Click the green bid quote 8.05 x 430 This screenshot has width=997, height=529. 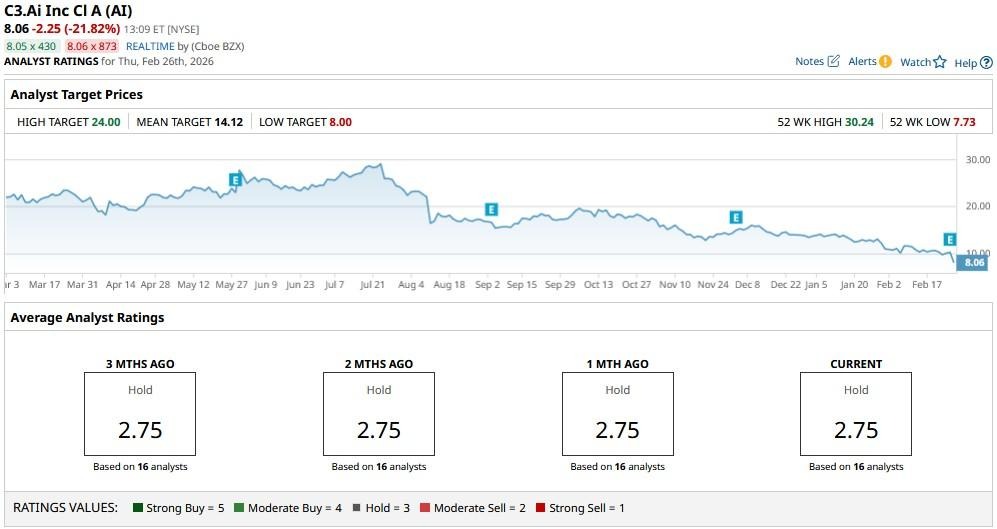pos(31,46)
